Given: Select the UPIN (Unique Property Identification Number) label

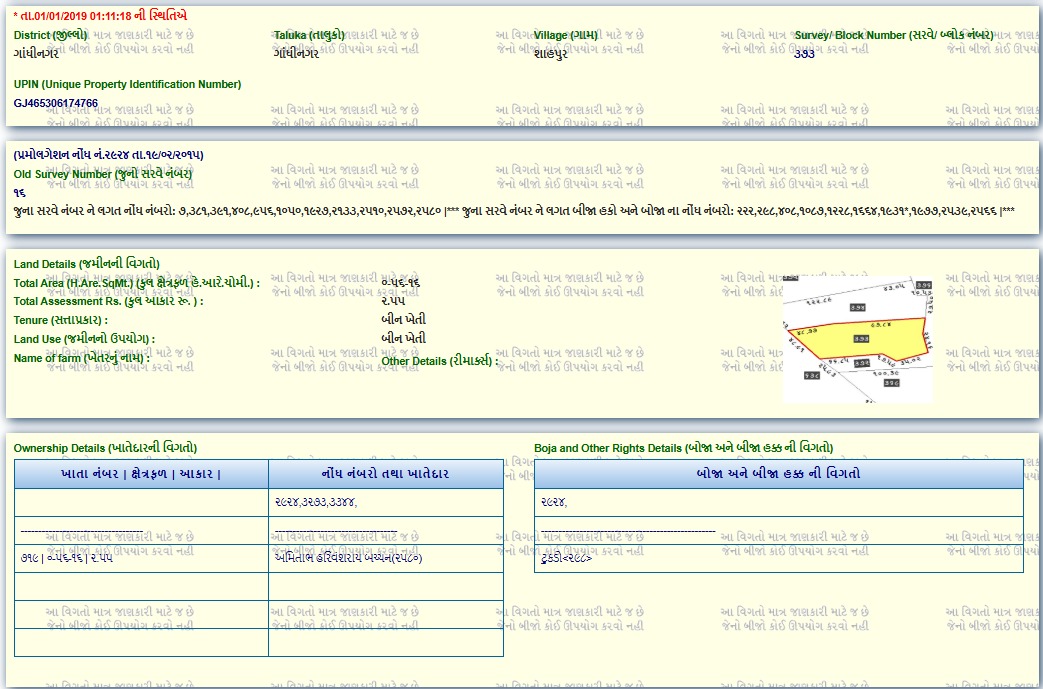Looking at the screenshot, I should (x=128, y=84).
